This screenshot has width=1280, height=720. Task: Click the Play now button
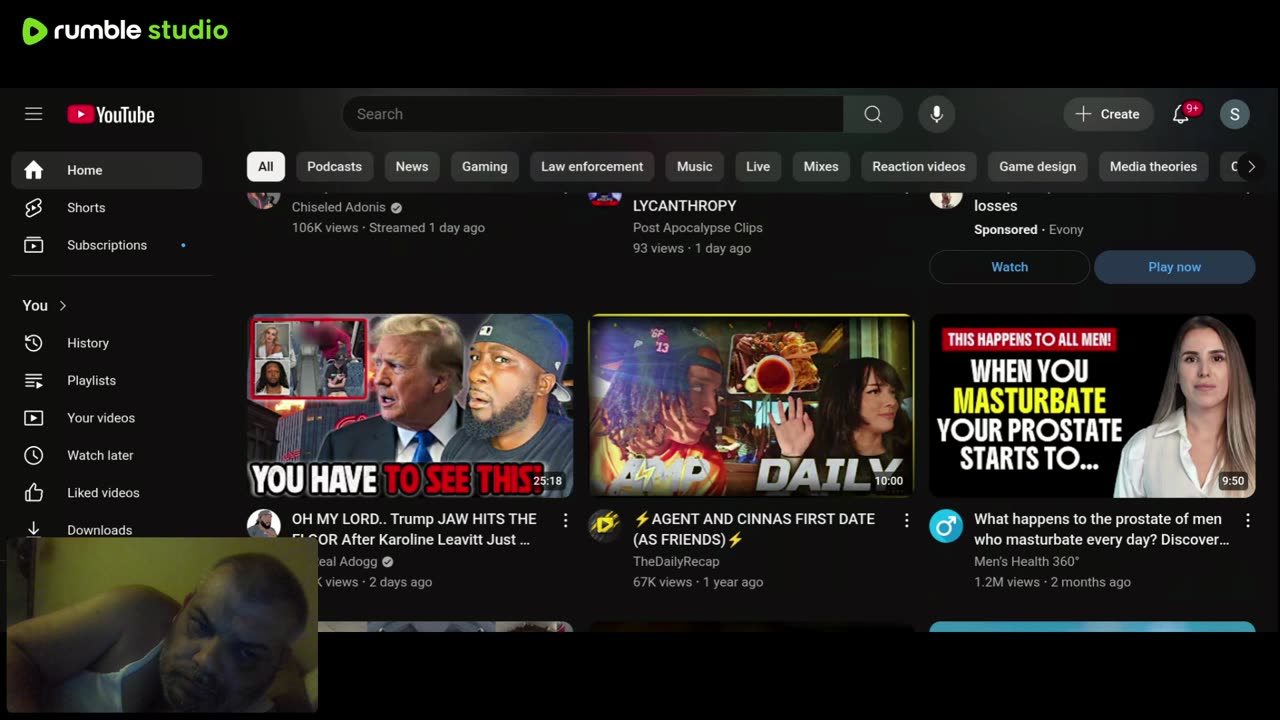[1174, 267]
